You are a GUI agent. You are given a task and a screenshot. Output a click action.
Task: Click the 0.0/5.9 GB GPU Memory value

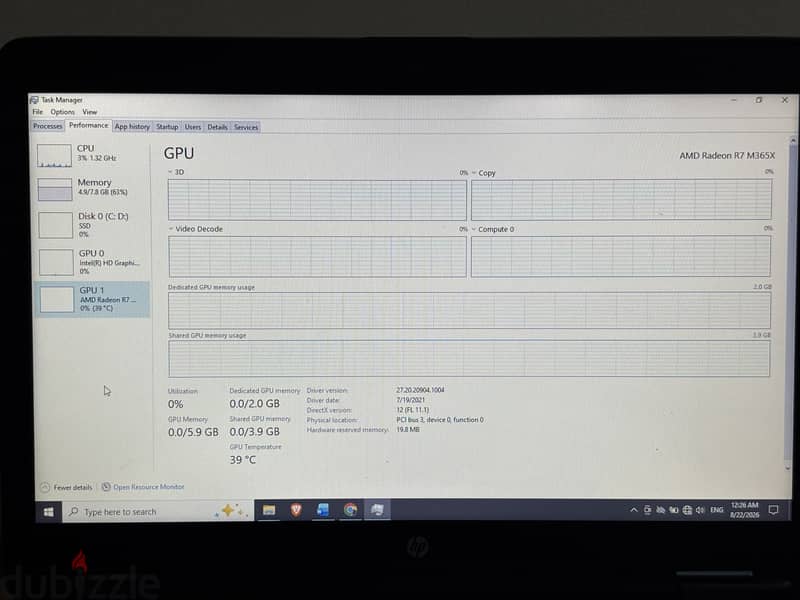click(x=193, y=432)
